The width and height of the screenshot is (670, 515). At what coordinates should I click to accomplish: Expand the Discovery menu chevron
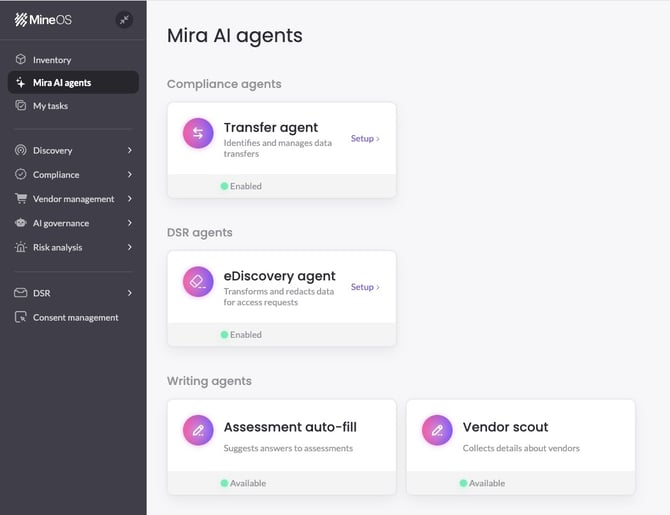pos(130,151)
